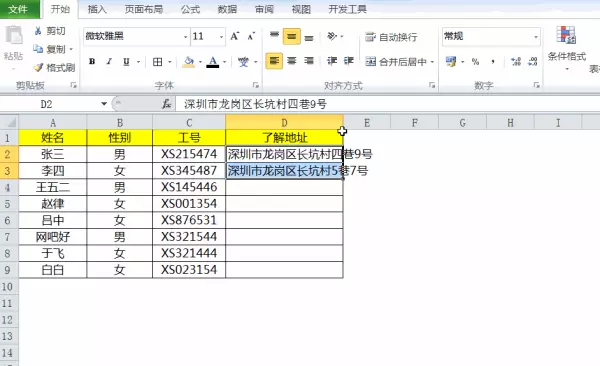Image resolution: width=600 pixels, height=366 pixels.
Task: Open Name Box dropdown arrow
Action: tap(104, 104)
